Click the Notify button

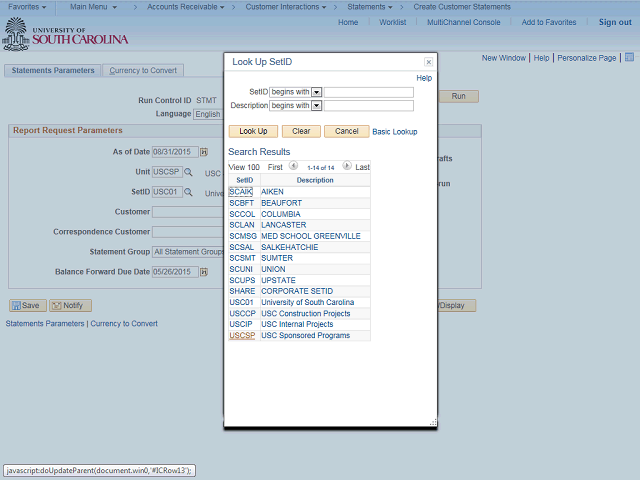70,305
